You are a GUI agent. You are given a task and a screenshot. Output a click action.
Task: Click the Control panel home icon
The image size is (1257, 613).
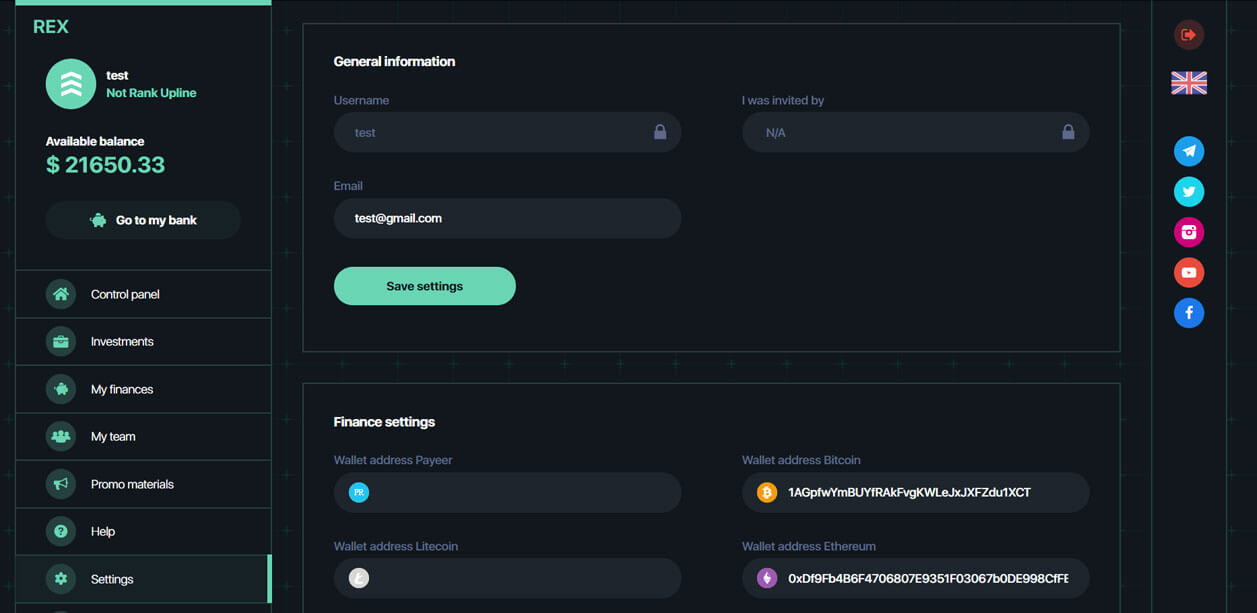pyautogui.click(x=61, y=294)
